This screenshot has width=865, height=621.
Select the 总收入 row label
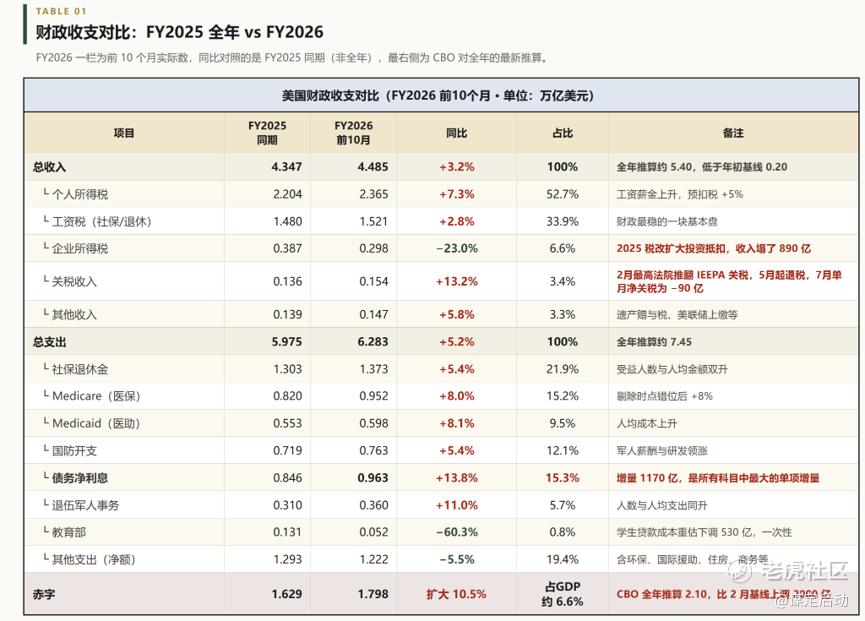(x=49, y=167)
